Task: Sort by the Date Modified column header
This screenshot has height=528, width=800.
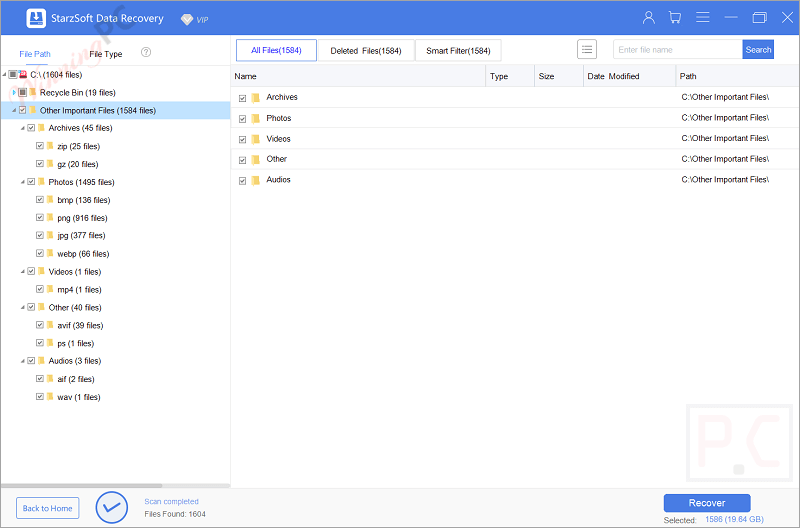Action: [629, 76]
